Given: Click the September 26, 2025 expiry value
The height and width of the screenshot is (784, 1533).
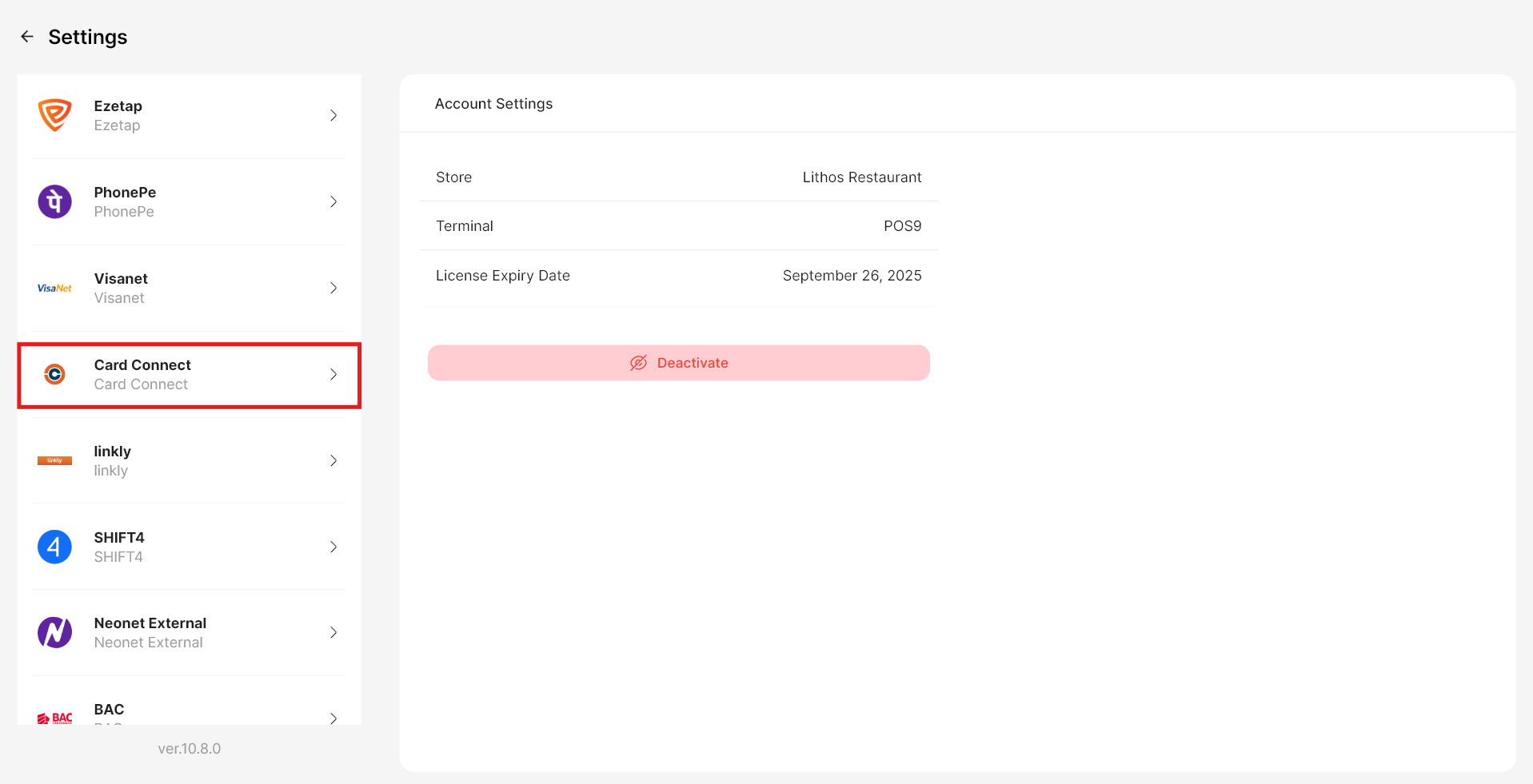Looking at the screenshot, I should (x=852, y=276).
